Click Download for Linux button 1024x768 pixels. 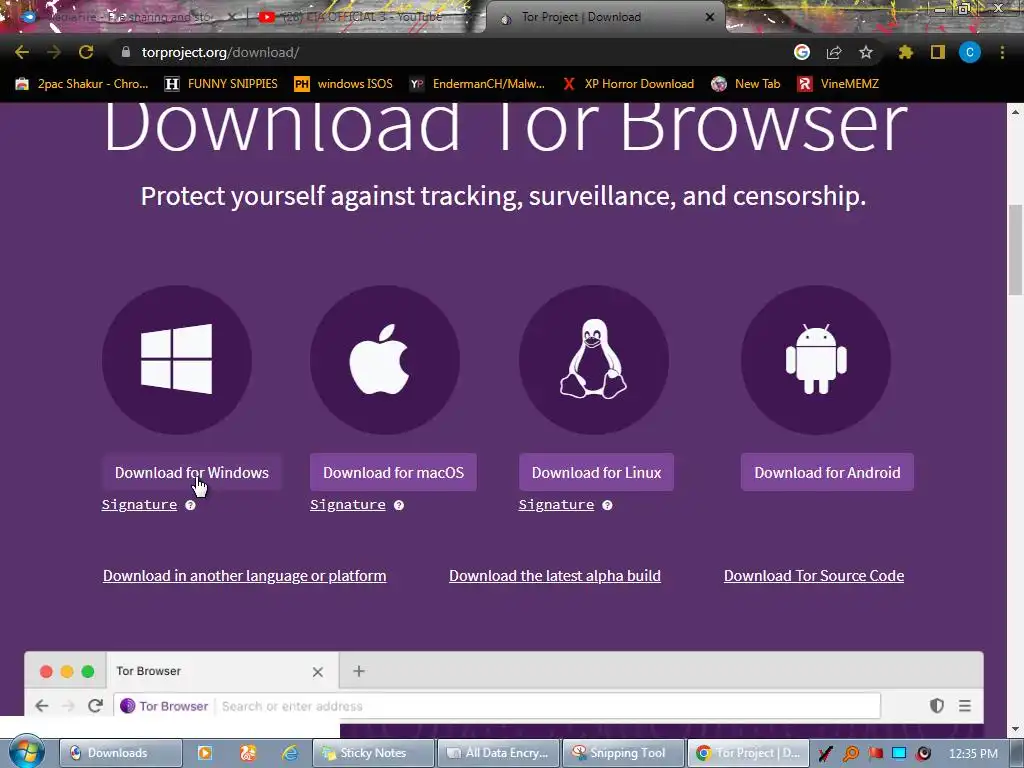(x=596, y=472)
